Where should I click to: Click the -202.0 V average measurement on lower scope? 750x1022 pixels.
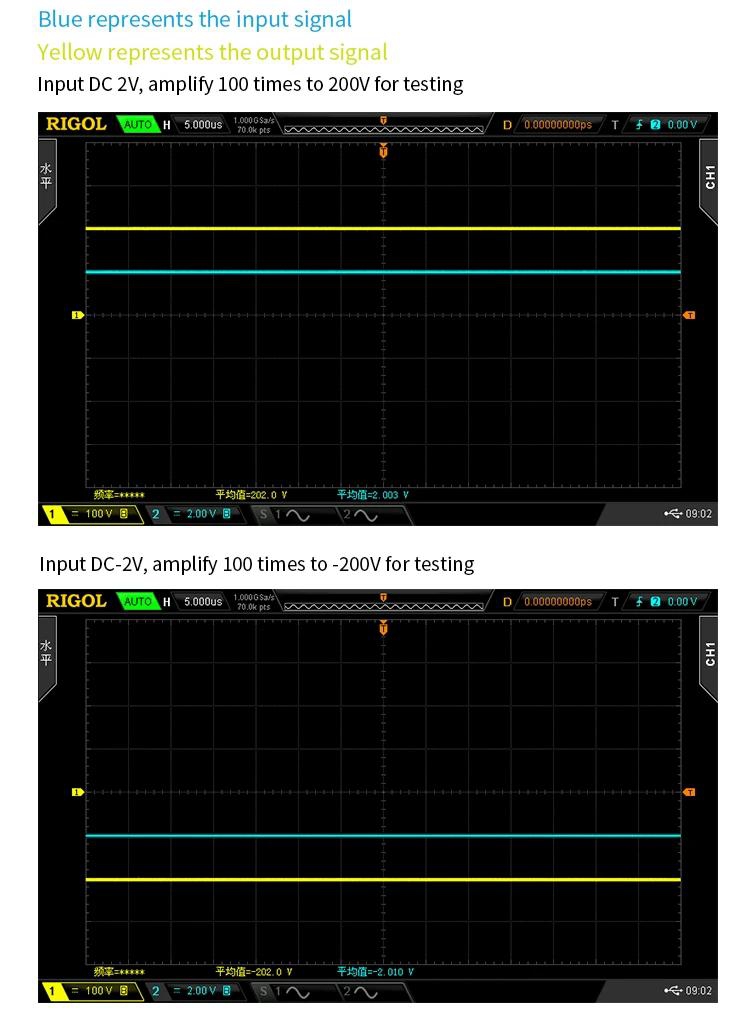tap(253, 971)
